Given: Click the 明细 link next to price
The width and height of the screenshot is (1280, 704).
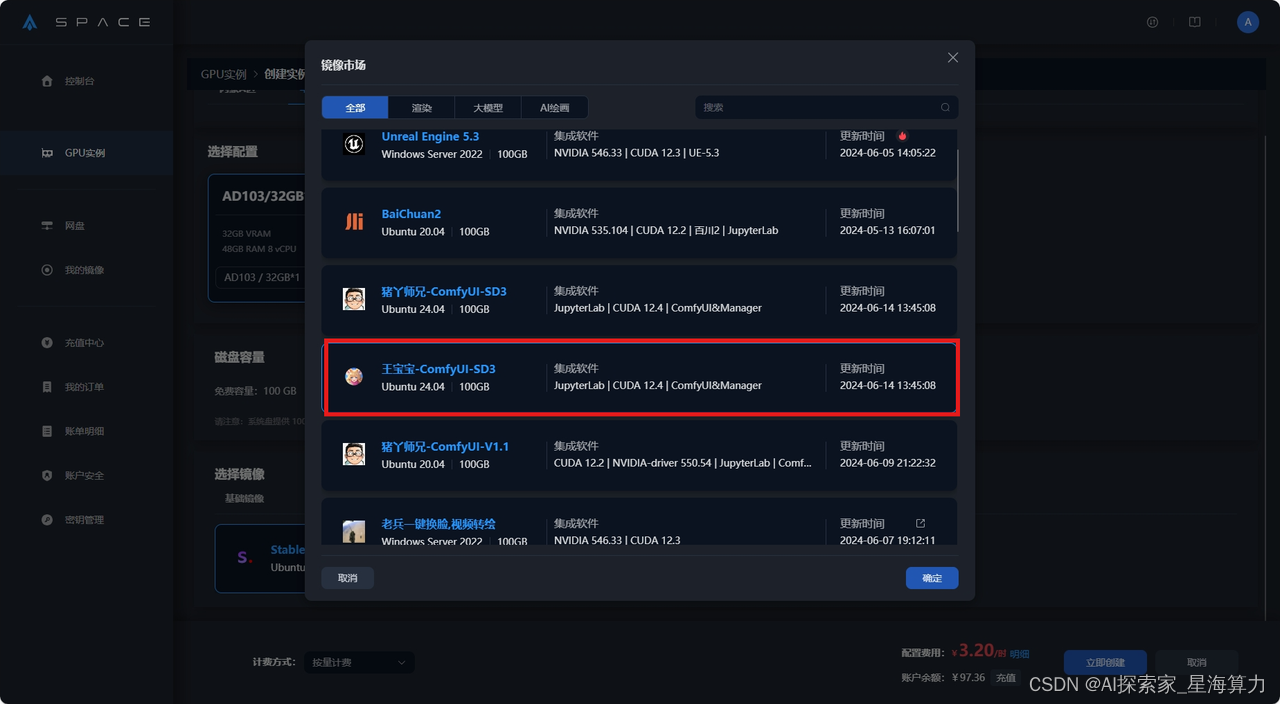Looking at the screenshot, I should (x=1020, y=653).
